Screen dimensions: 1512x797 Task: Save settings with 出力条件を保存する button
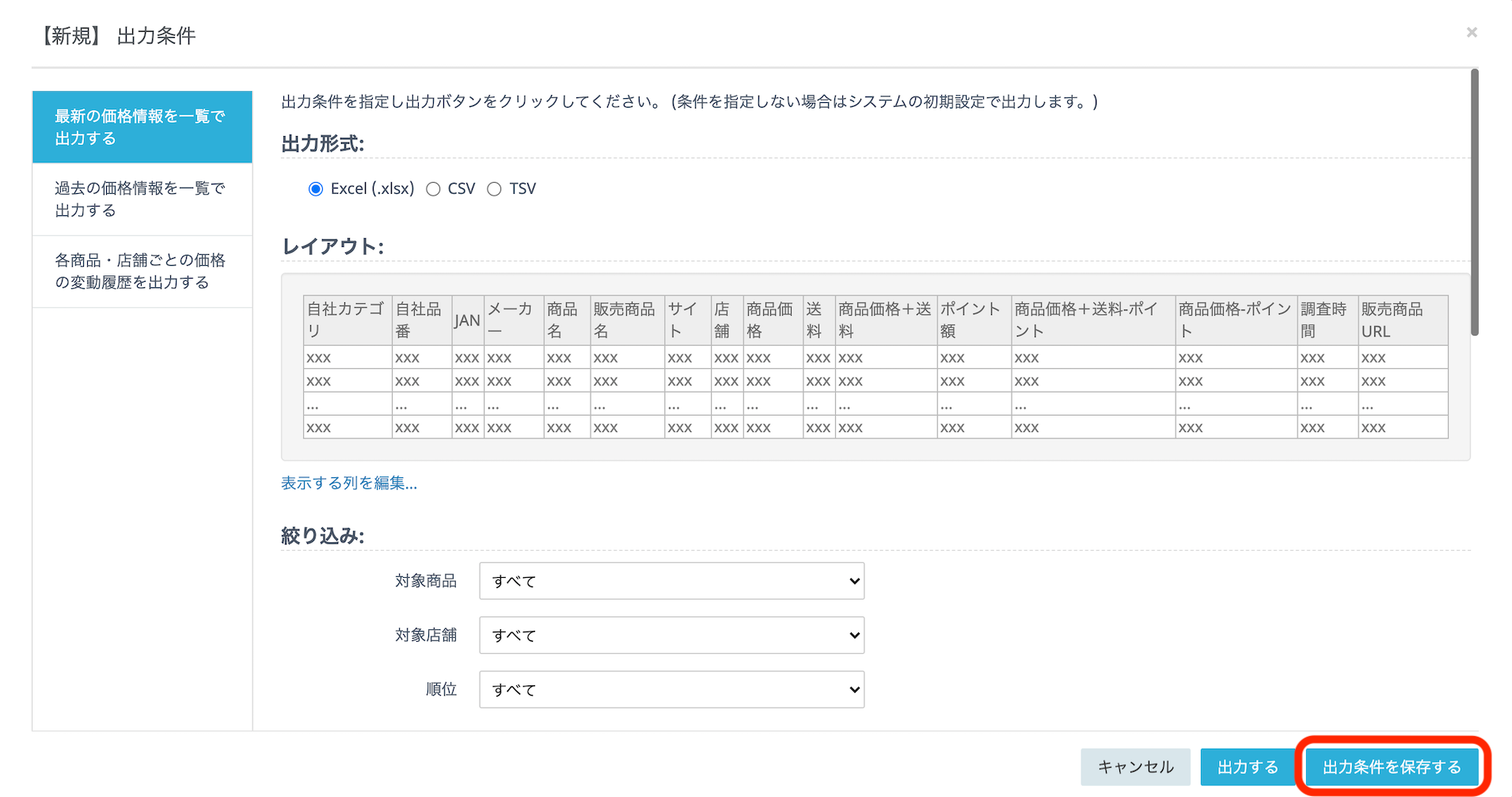point(1392,767)
